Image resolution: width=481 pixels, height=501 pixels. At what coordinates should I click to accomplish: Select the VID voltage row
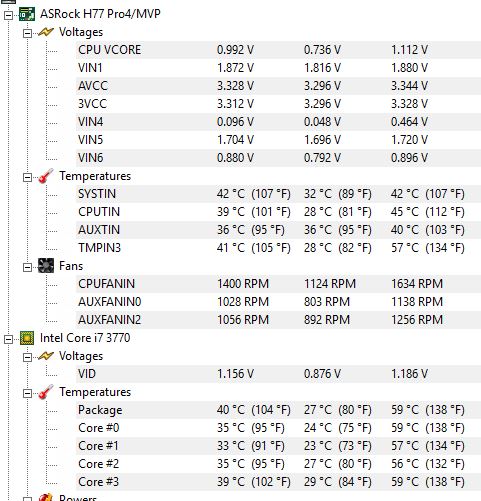coord(278,374)
